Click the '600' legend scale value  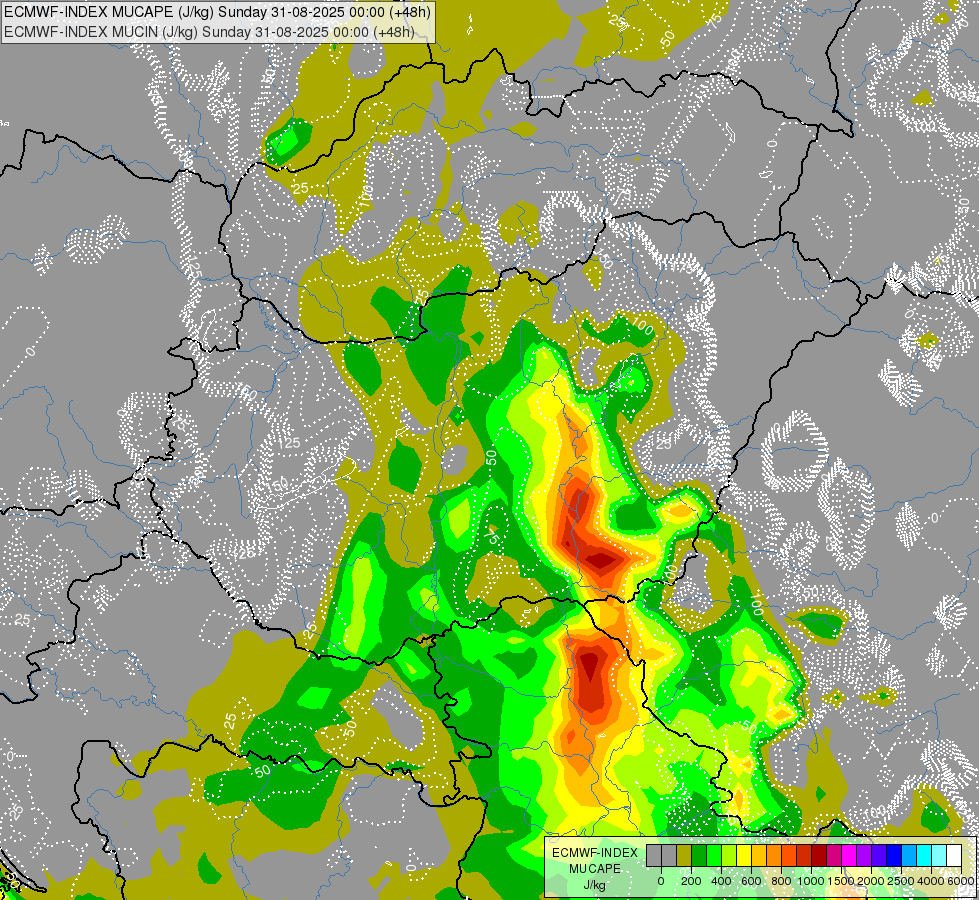(751, 881)
